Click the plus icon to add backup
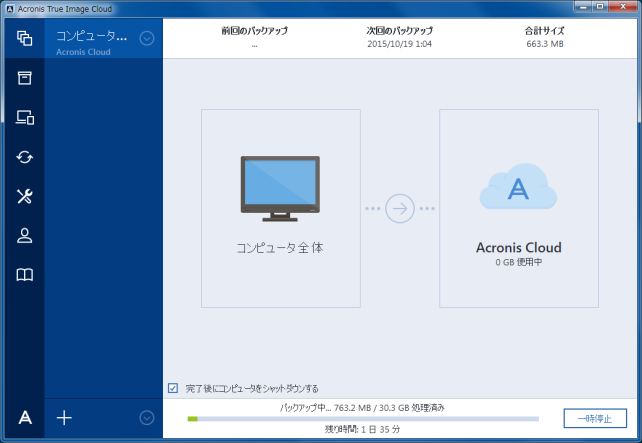Screen dimensions: 642x443 click(64, 418)
